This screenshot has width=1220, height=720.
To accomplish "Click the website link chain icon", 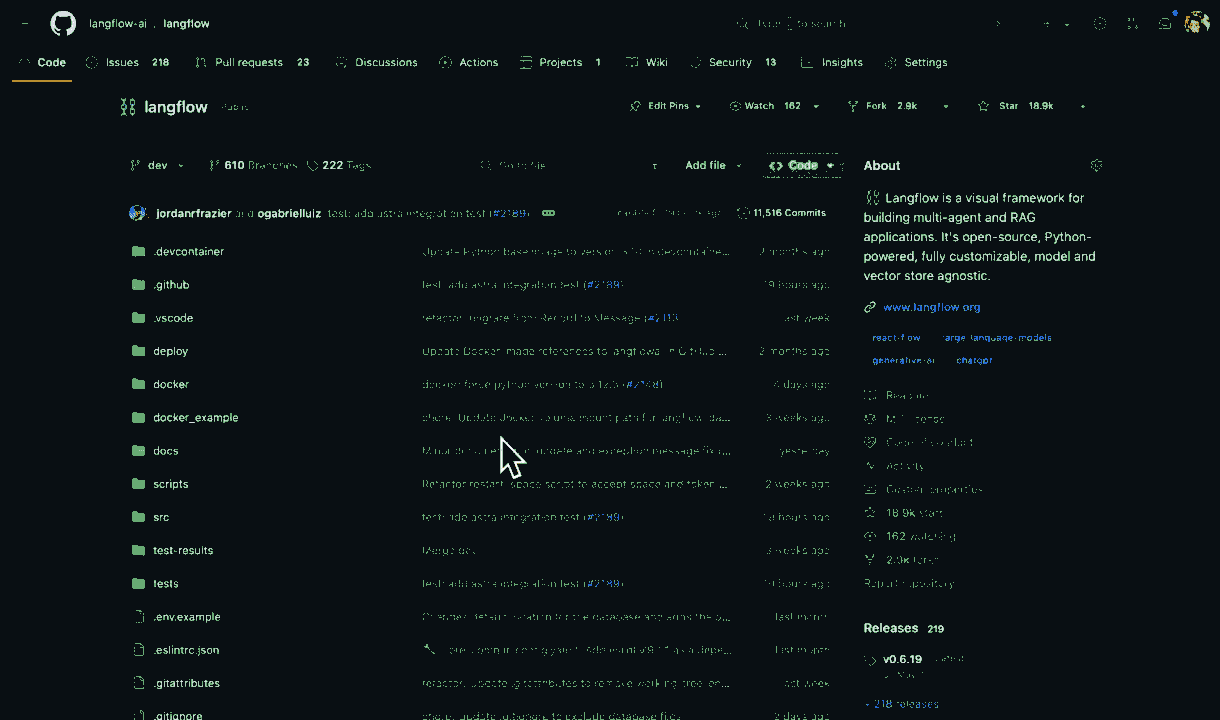I will [x=871, y=307].
